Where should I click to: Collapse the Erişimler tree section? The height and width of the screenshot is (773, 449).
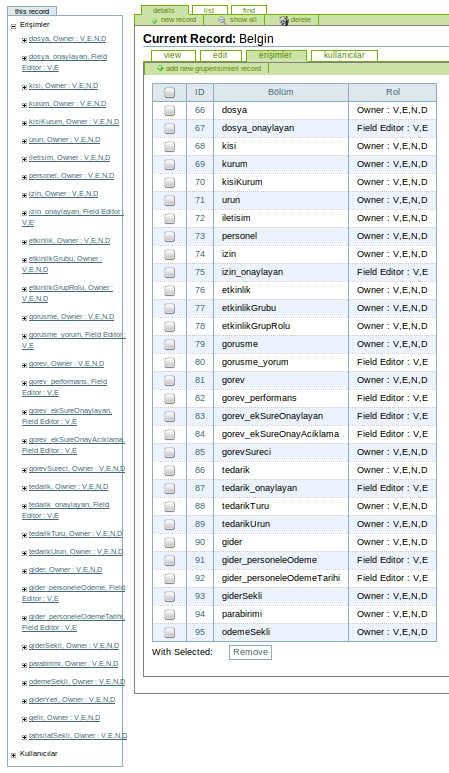coord(14,26)
